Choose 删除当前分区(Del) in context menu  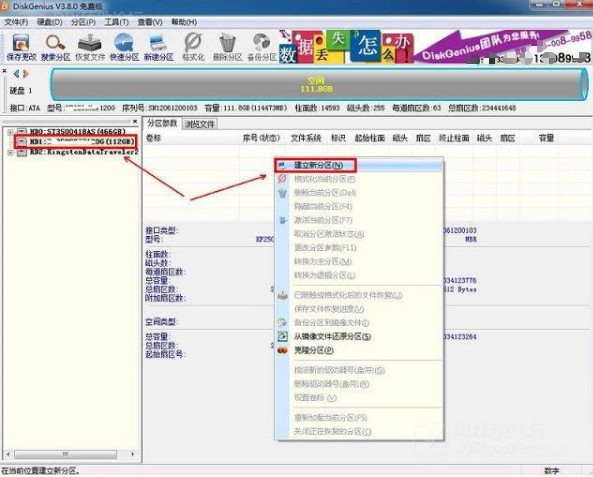pyautogui.click(x=359, y=193)
